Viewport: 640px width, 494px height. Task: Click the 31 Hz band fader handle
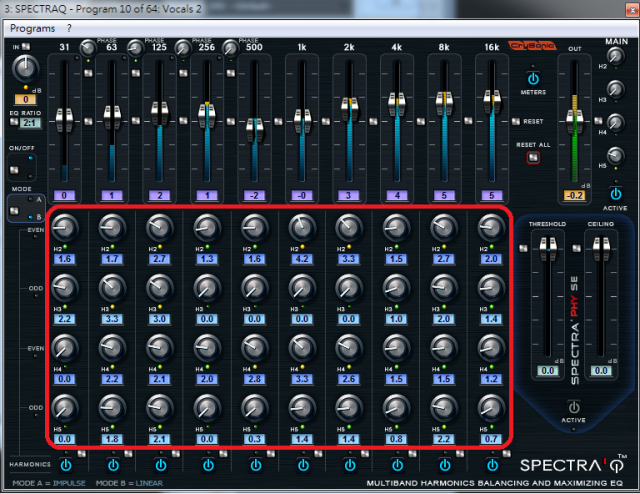tap(64, 120)
